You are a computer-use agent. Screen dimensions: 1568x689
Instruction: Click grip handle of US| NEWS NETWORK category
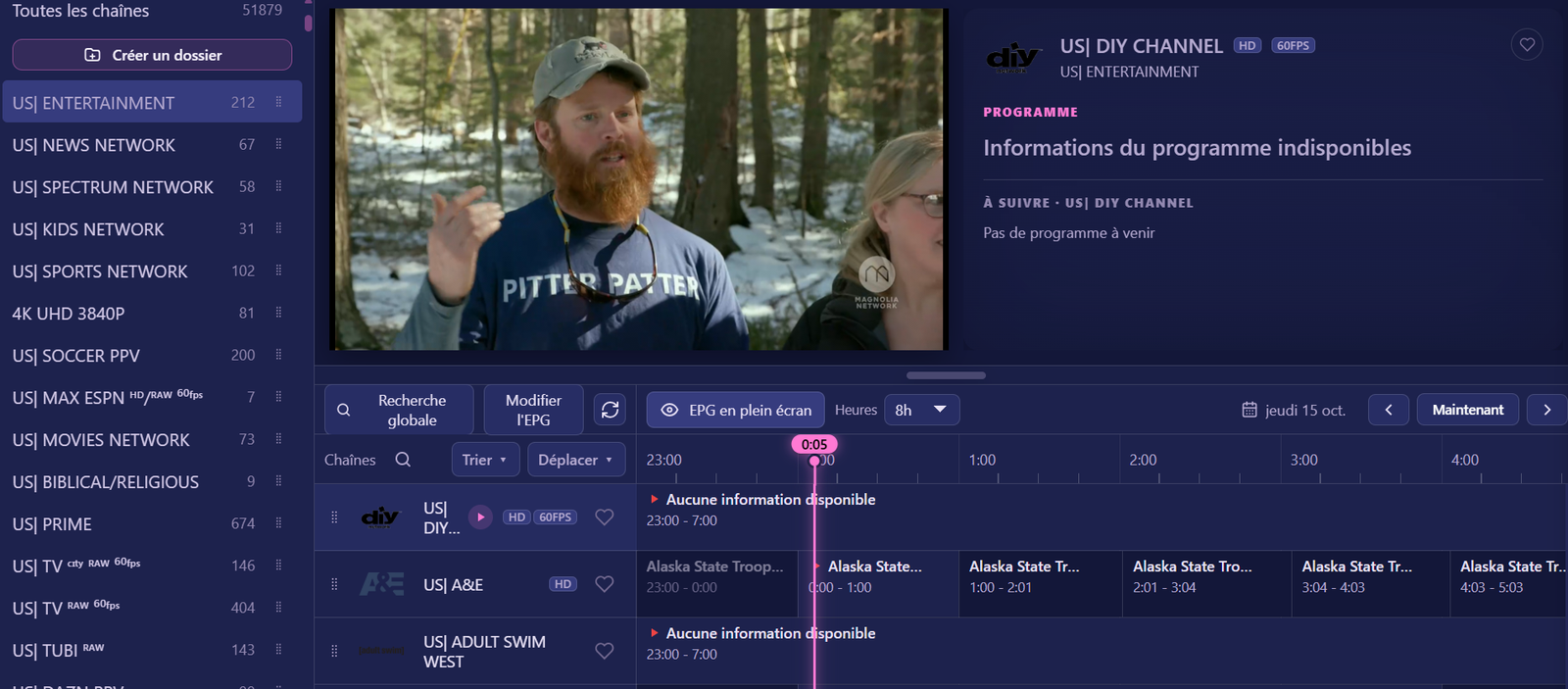pos(278,144)
